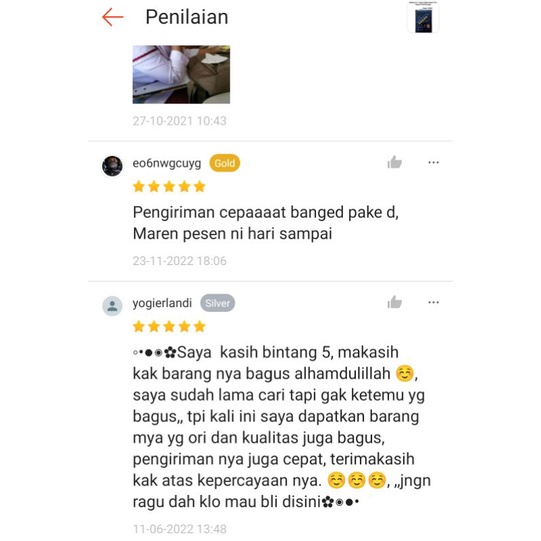The height and width of the screenshot is (541, 541).
Task: Tap the timestamp 23-11-2022 18:06
Action: 179,261
